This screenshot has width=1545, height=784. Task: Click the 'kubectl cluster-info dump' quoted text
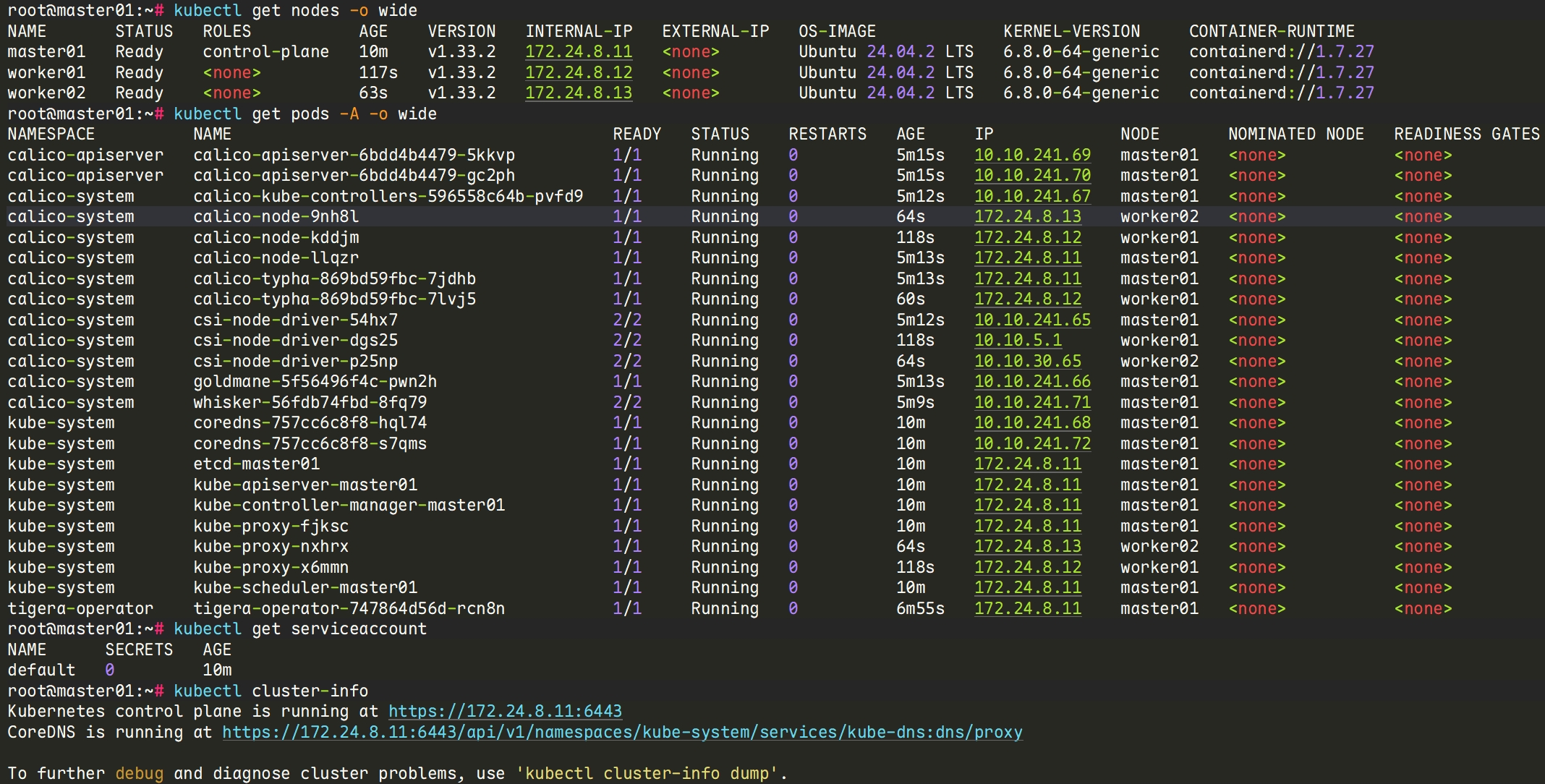tap(650, 773)
